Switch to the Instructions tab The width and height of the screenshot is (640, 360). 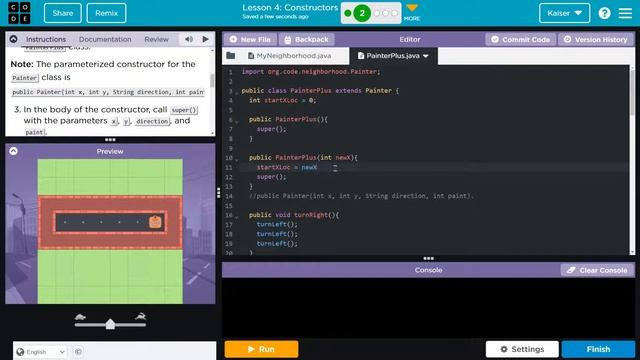point(46,39)
